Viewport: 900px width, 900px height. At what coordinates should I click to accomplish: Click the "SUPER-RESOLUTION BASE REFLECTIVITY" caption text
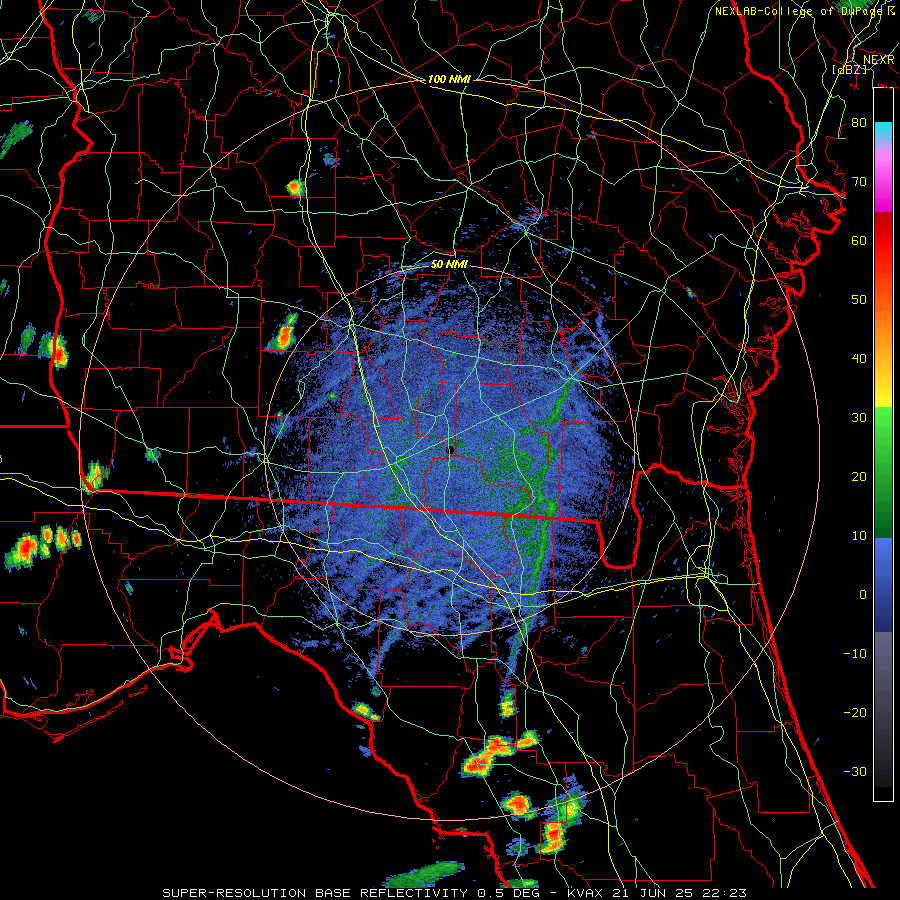point(317,893)
